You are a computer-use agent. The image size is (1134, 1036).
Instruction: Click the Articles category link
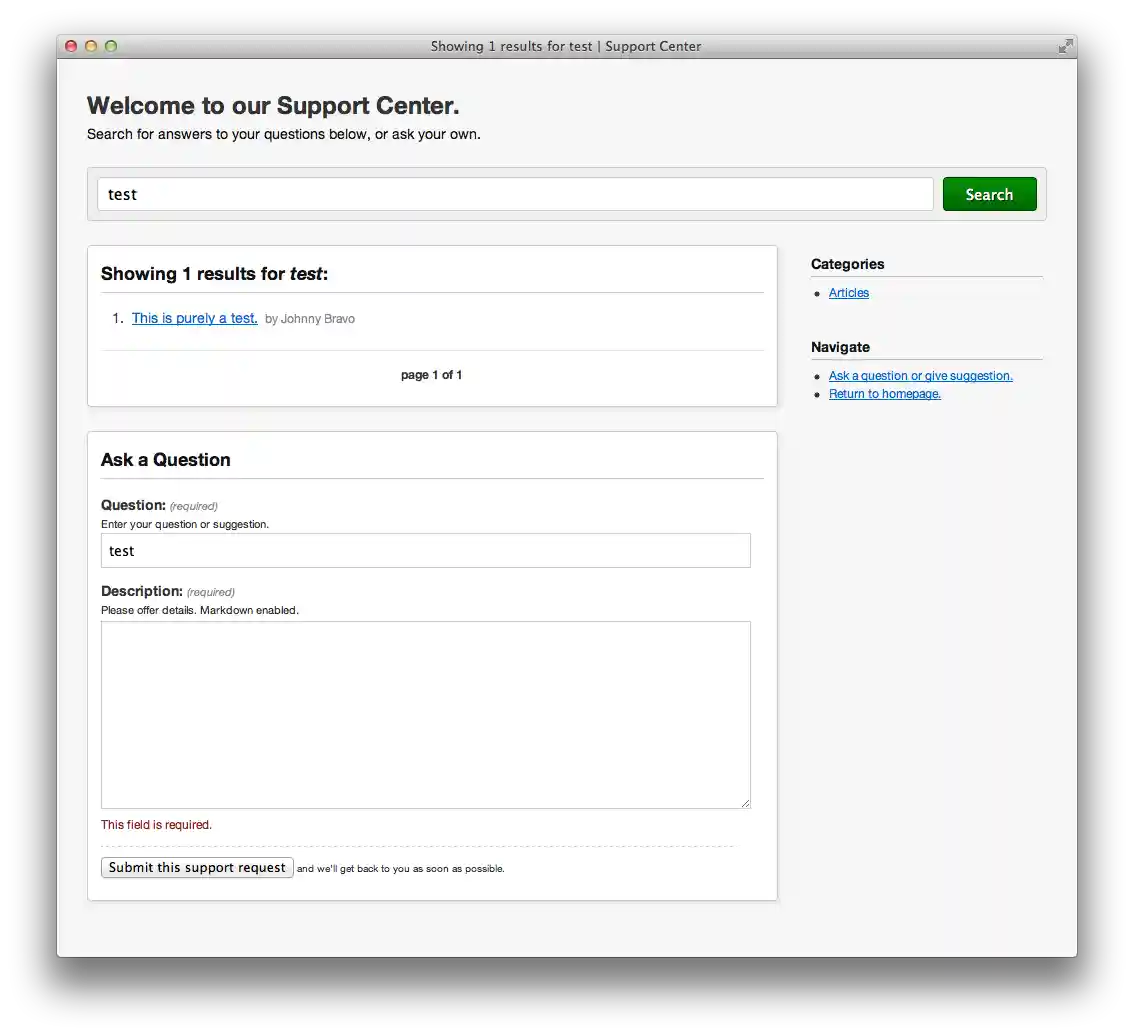[x=848, y=292]
